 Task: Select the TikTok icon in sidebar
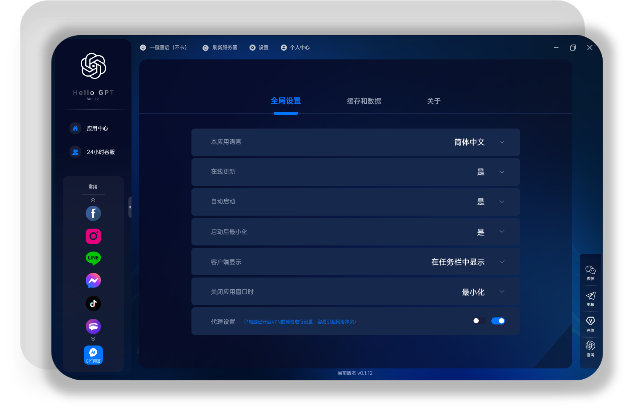(93, 303)
